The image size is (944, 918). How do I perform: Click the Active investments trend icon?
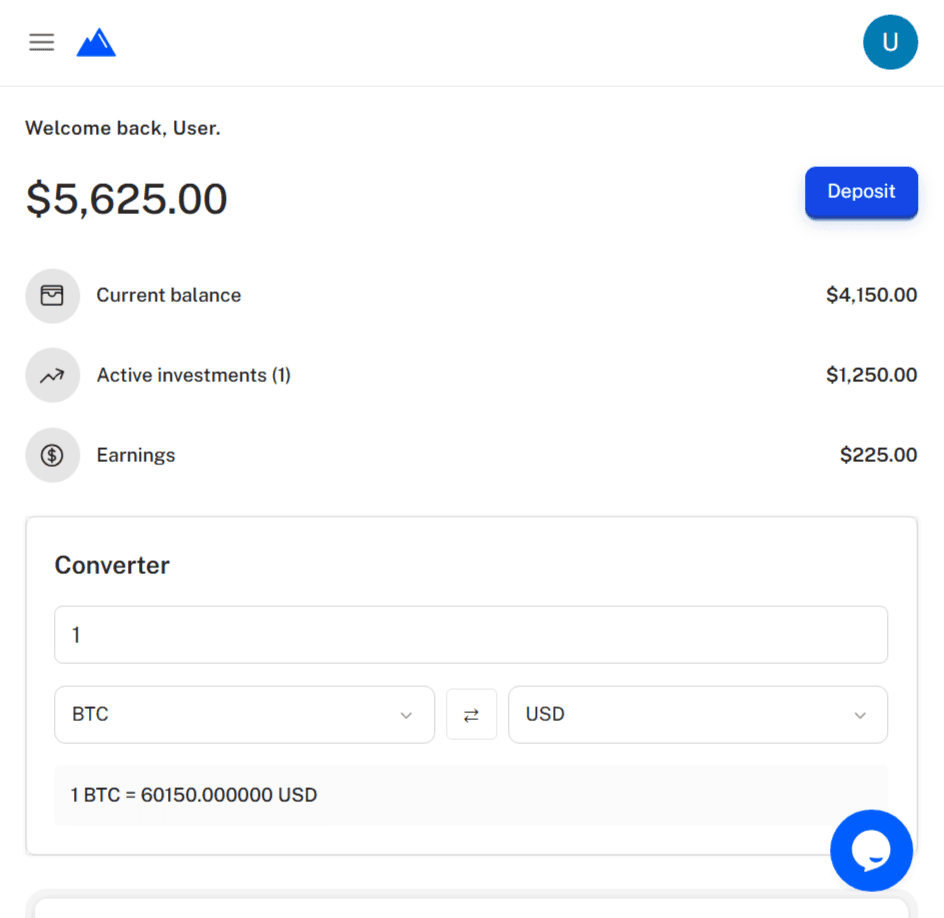(52, 375)
